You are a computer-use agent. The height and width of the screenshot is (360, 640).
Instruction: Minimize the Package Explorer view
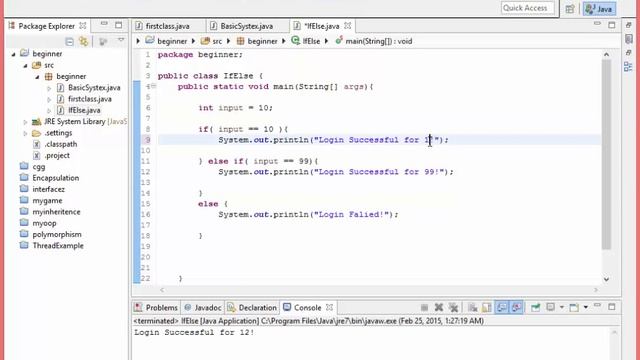(104, 24)
